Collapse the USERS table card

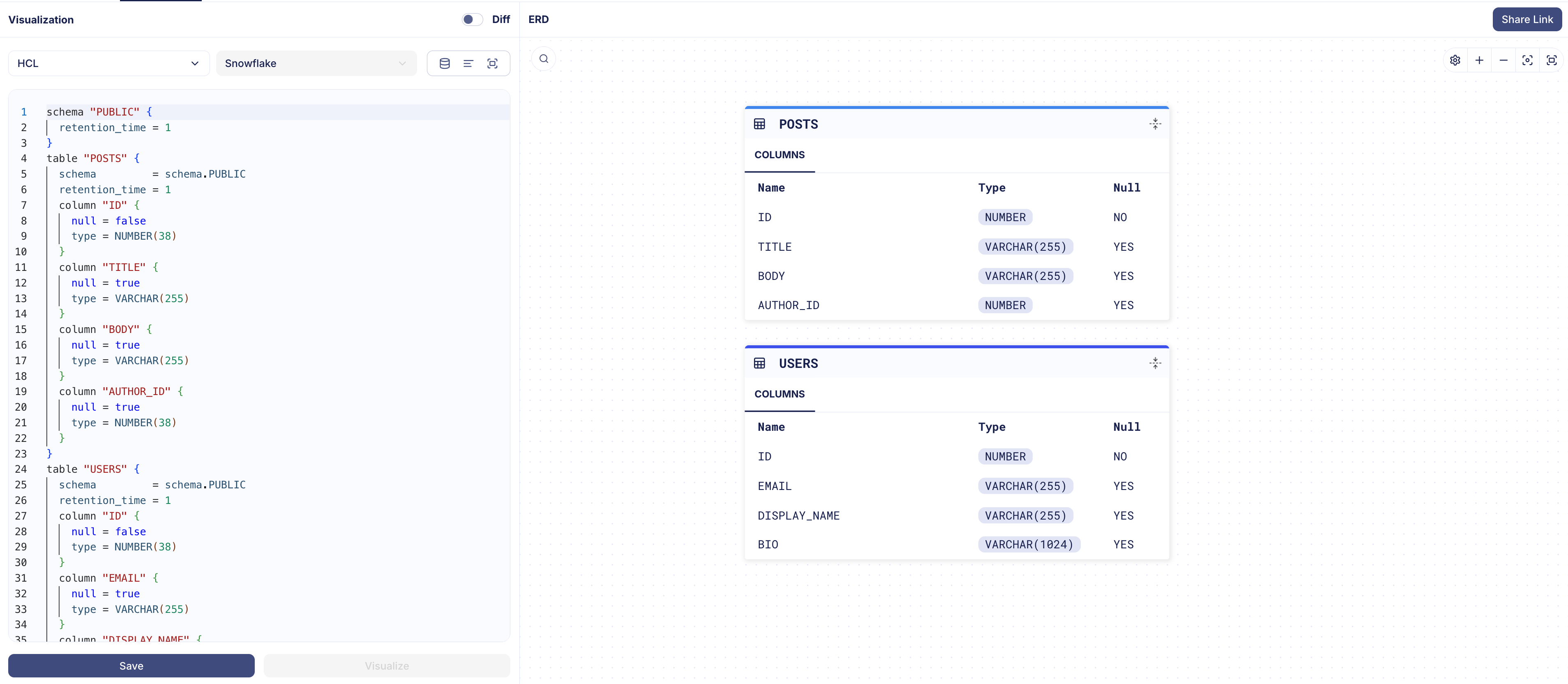click(x=1155, y=364)
